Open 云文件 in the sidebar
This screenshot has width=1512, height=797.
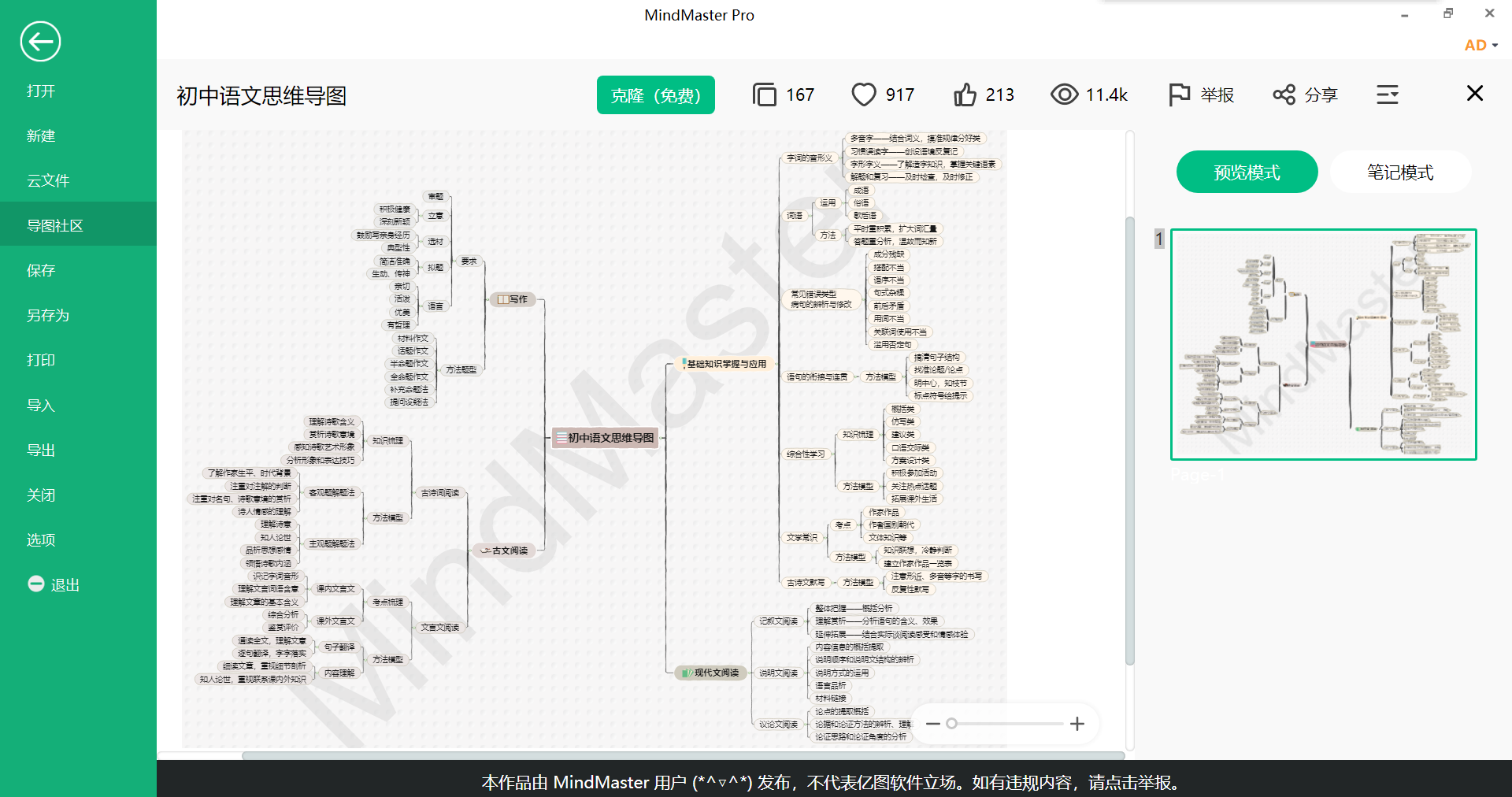click(48, 181)
